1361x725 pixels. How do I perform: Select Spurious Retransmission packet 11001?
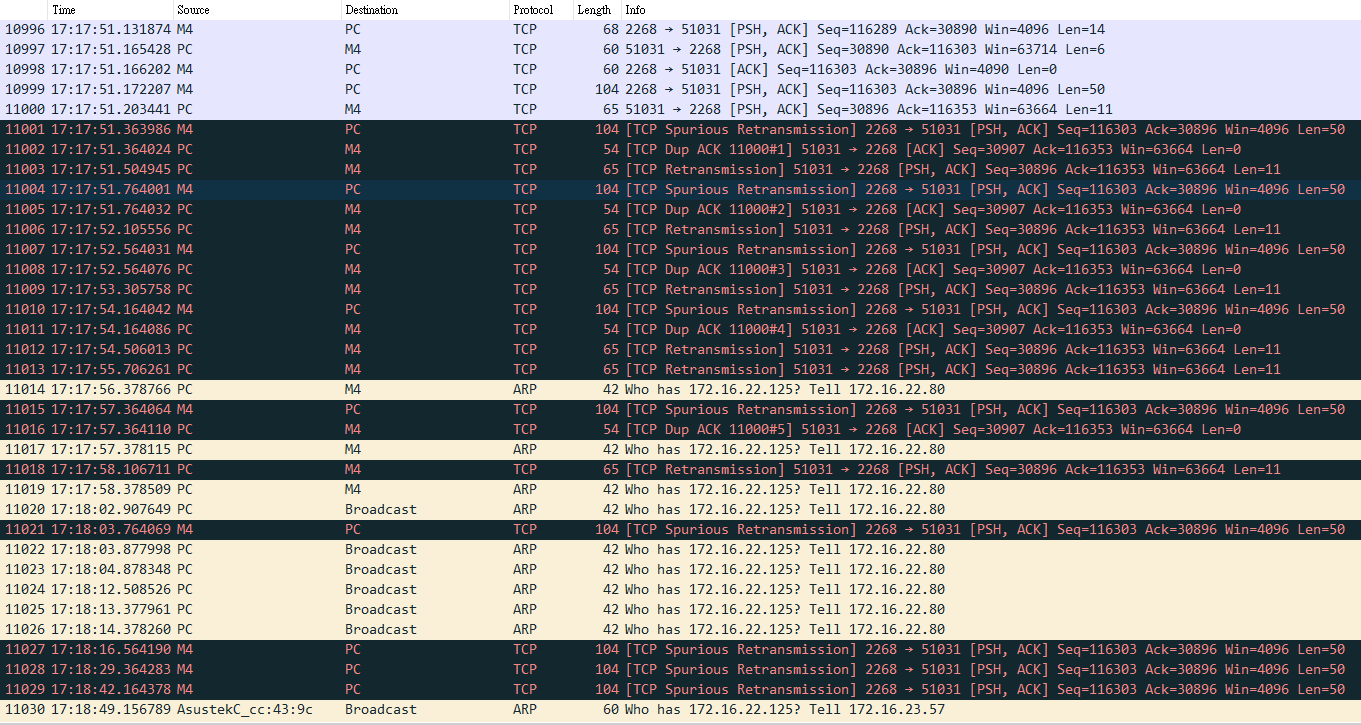(x=680, y=130)
